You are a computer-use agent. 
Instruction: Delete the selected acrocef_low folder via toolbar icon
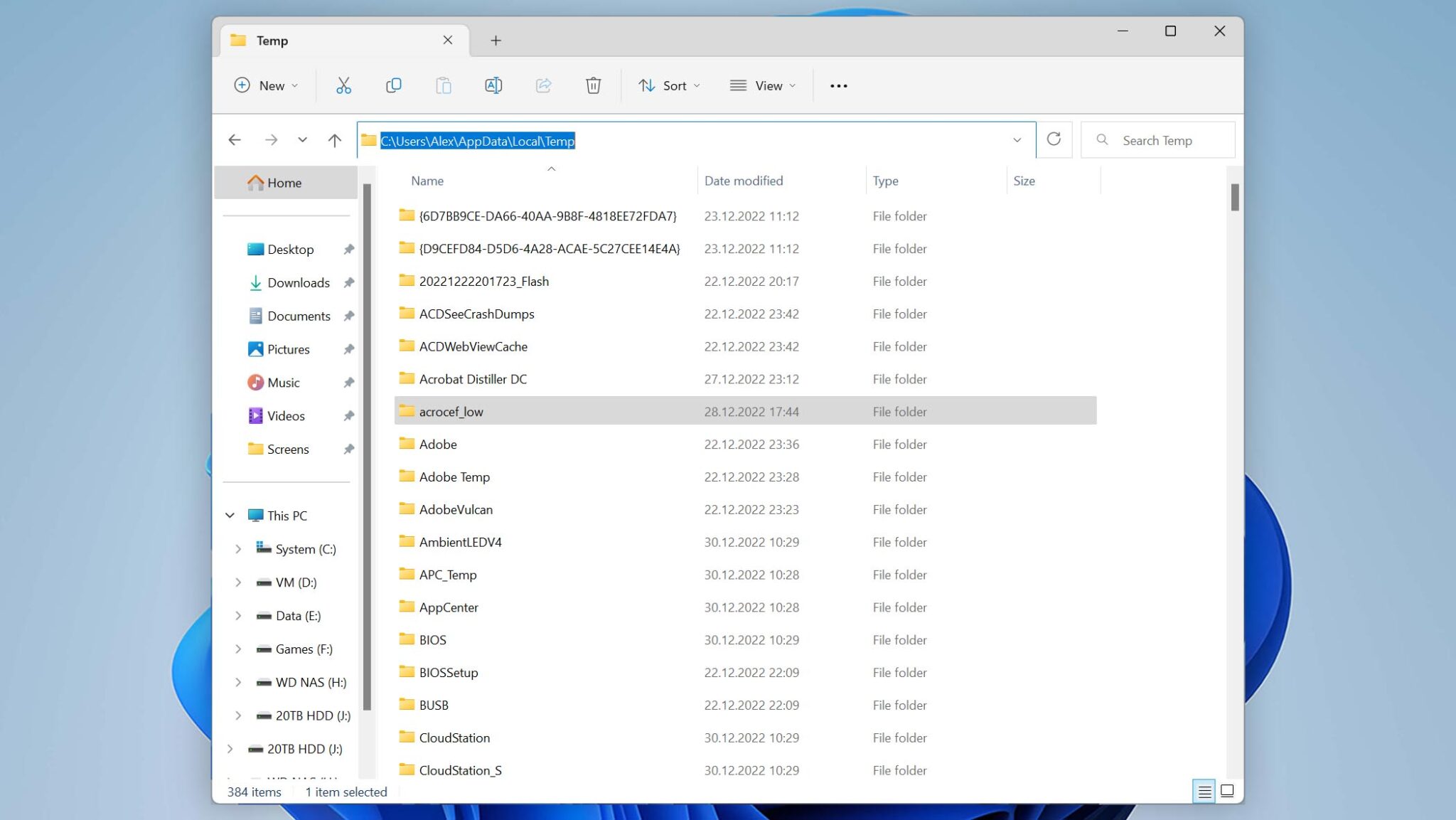point(594,85)
